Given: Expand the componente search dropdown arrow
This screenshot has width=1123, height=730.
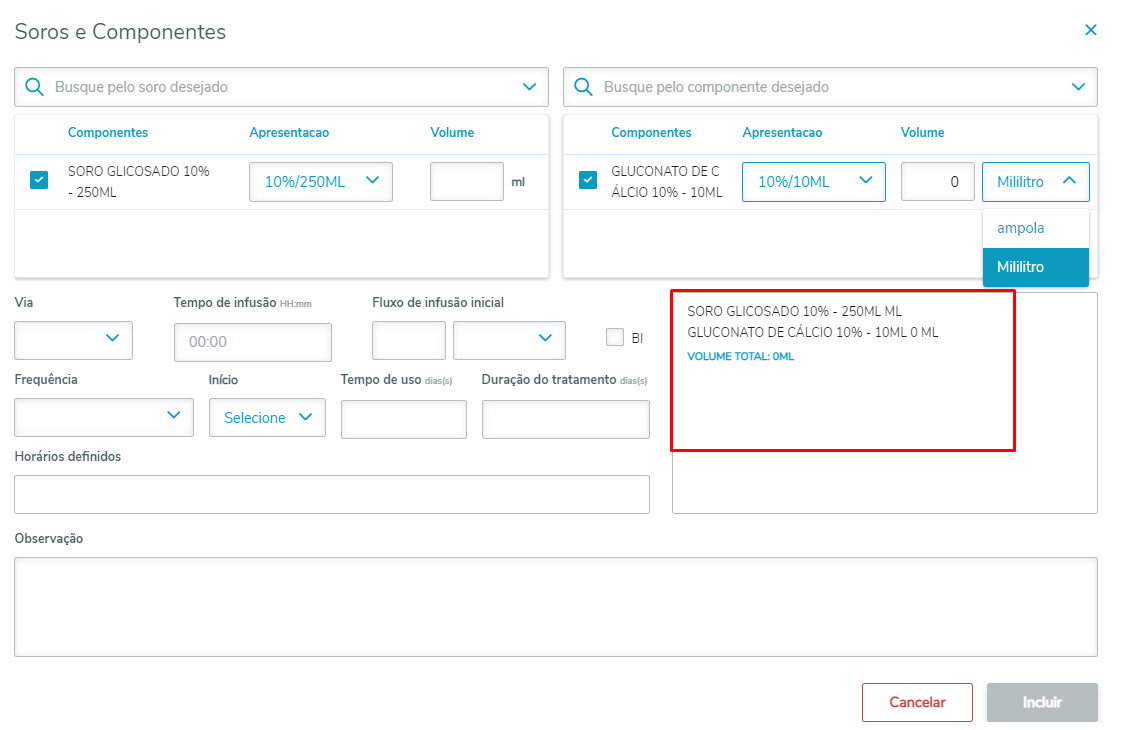Looking at the screenshot, I should (1079, 87).
